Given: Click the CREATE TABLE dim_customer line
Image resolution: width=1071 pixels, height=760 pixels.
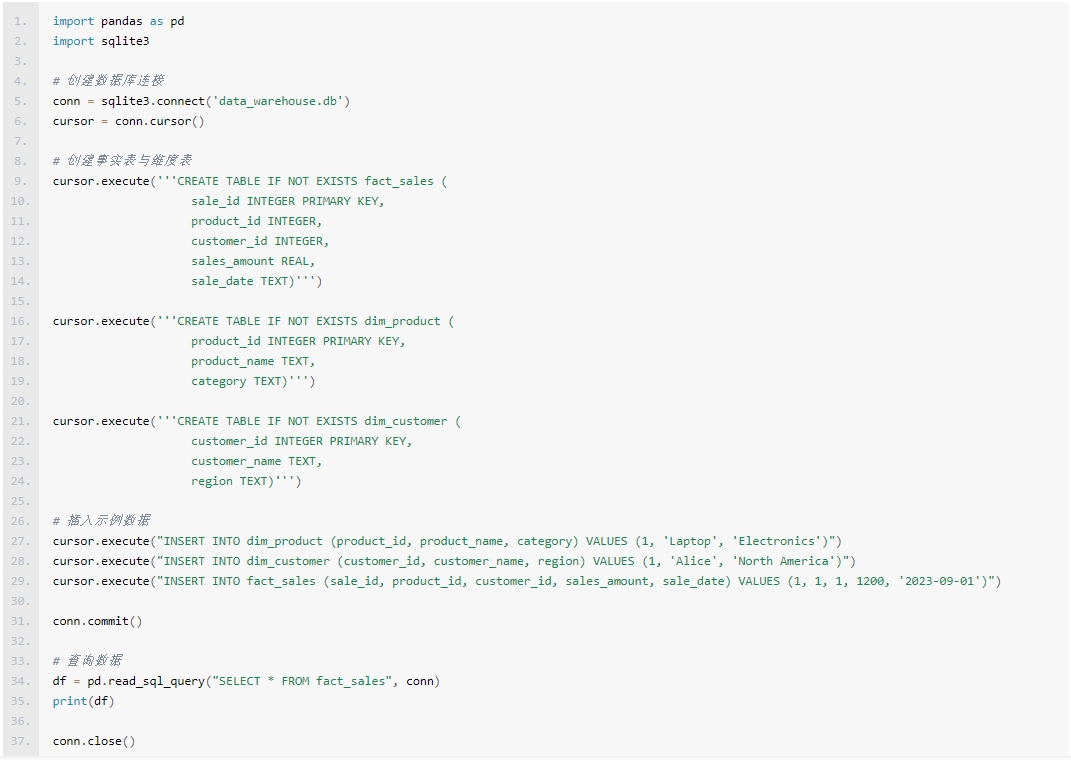Looking at the screenshot, I should [x=257, y=421].
